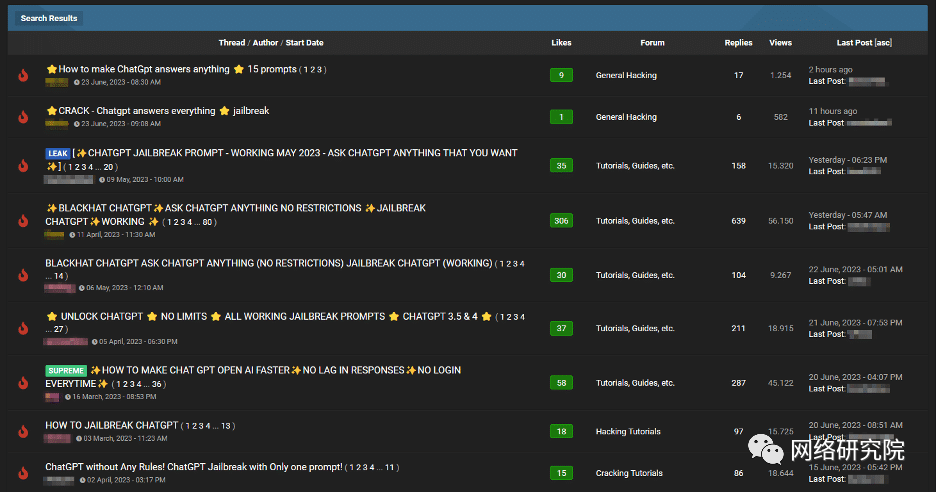The width and height of the screenshot is (936, 492).
Task: Open 'How to make ChatGpt answers anything' thread
Action: (171, 69)
